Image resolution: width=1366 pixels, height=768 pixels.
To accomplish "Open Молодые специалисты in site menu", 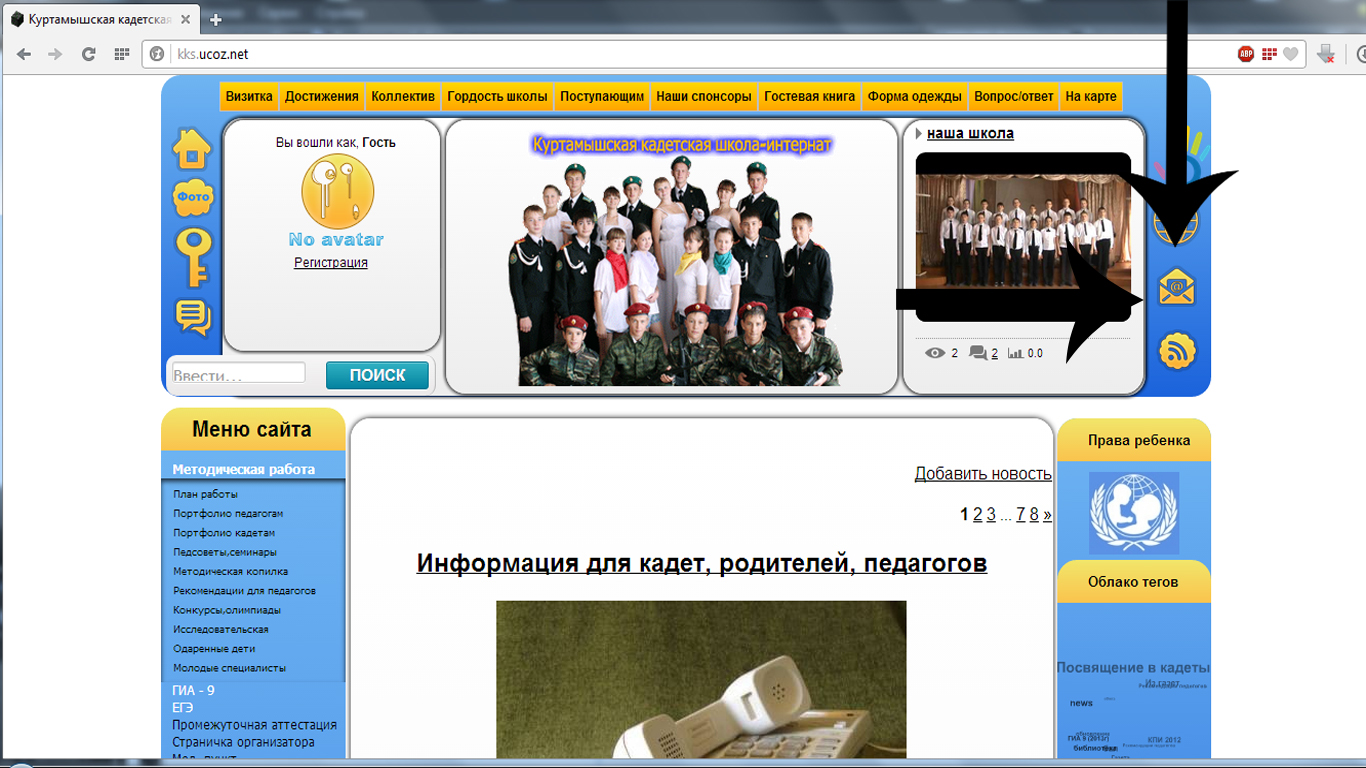I will pos(230,668).
